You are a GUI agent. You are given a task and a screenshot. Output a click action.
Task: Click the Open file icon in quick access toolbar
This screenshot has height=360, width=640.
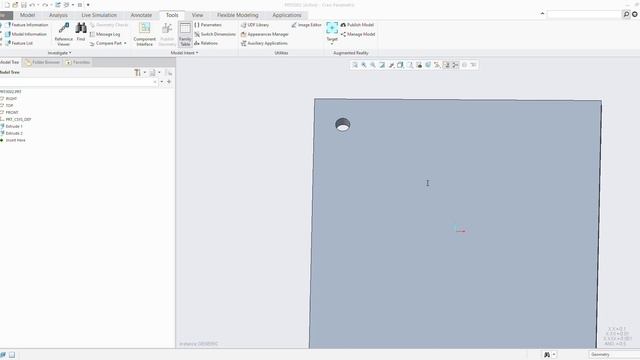(x=15, y=5)
